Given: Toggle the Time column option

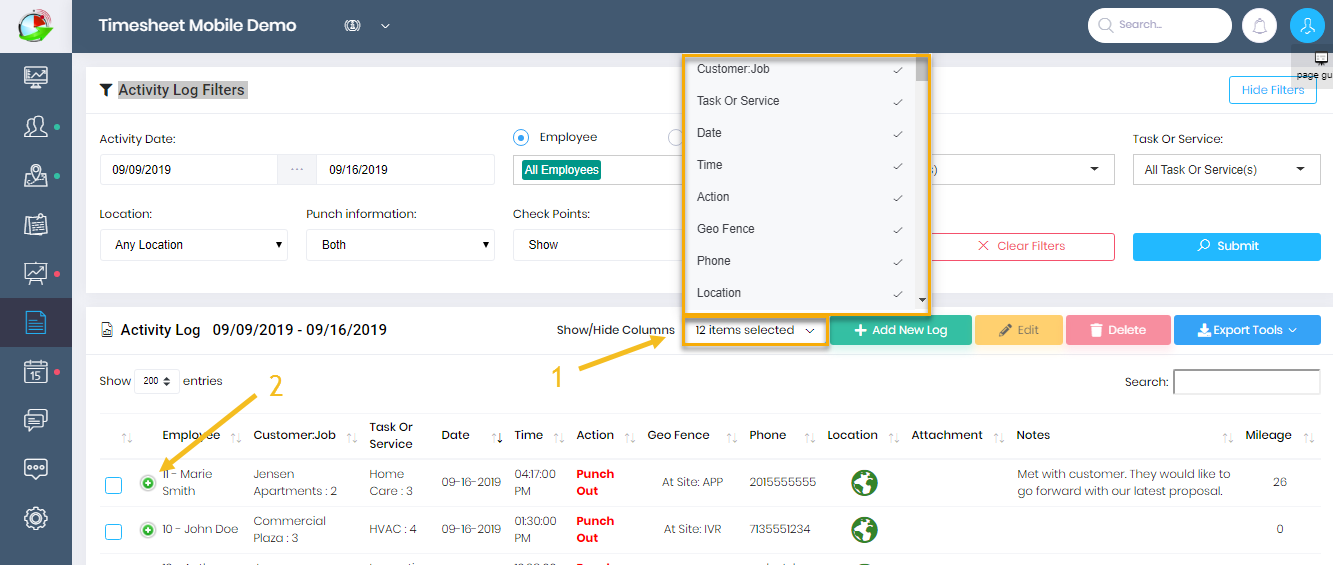Looking at the screenshot, I should point(799,165).
